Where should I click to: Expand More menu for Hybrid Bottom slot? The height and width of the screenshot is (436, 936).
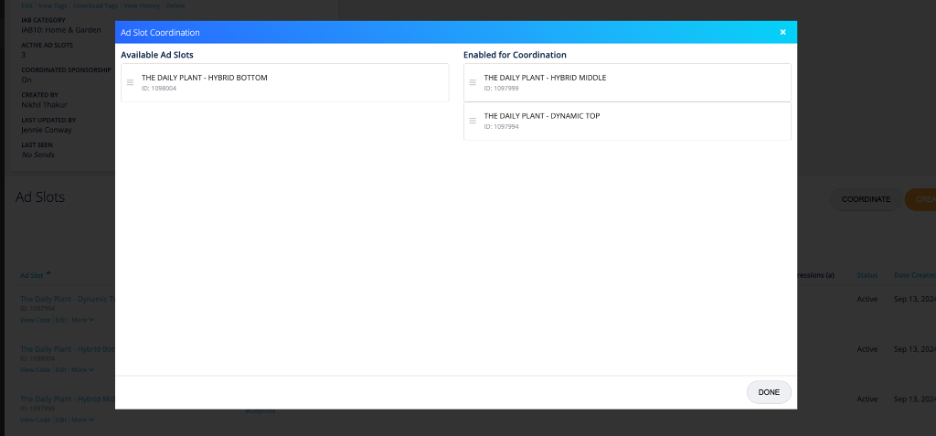[x=84, y=370]
